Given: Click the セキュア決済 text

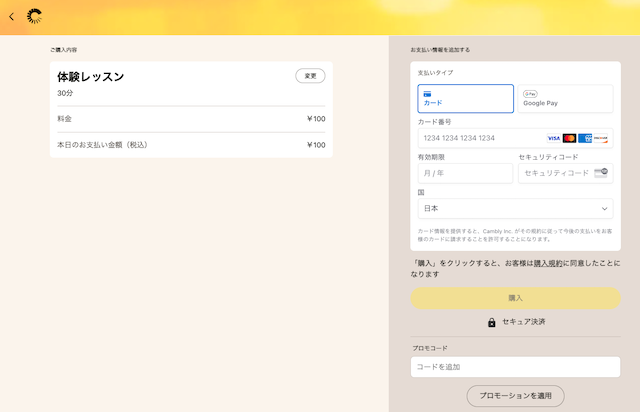Looking at the screenshot, I should 524,322.
